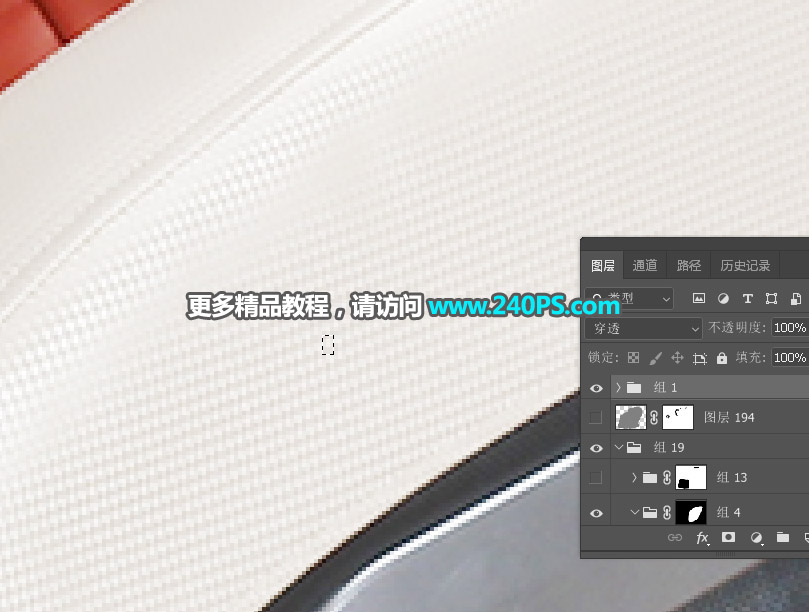Add layer mask button at panel bottom
The image size is (809, 612).
pyautogui.click(x=729, y=538)
